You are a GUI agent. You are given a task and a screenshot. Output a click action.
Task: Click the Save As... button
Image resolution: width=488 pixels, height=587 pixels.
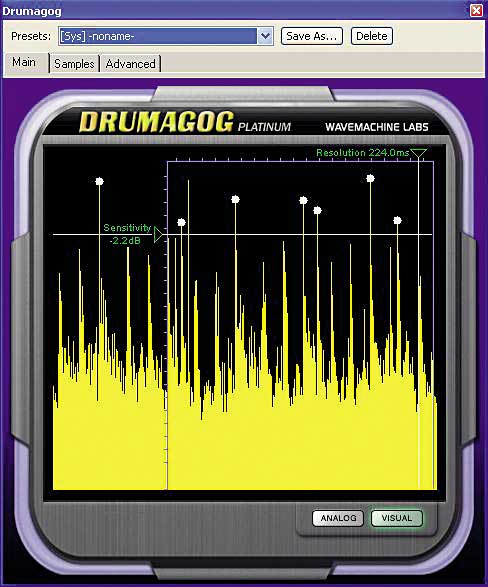[x=312, y=36]
